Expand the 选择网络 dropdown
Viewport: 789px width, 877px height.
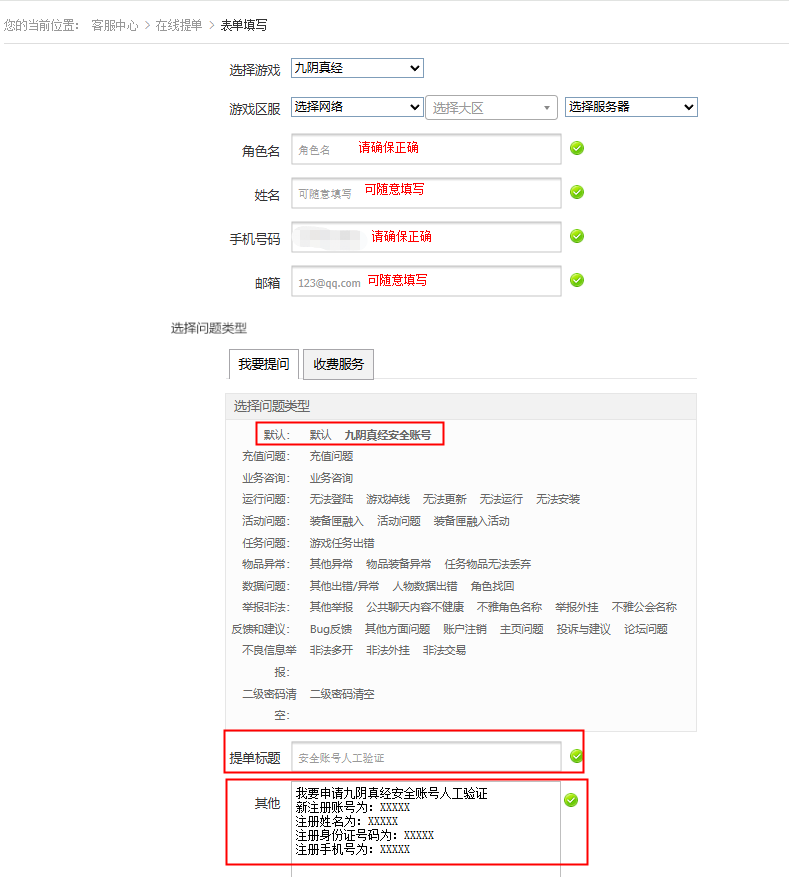[x=357, y=107]
